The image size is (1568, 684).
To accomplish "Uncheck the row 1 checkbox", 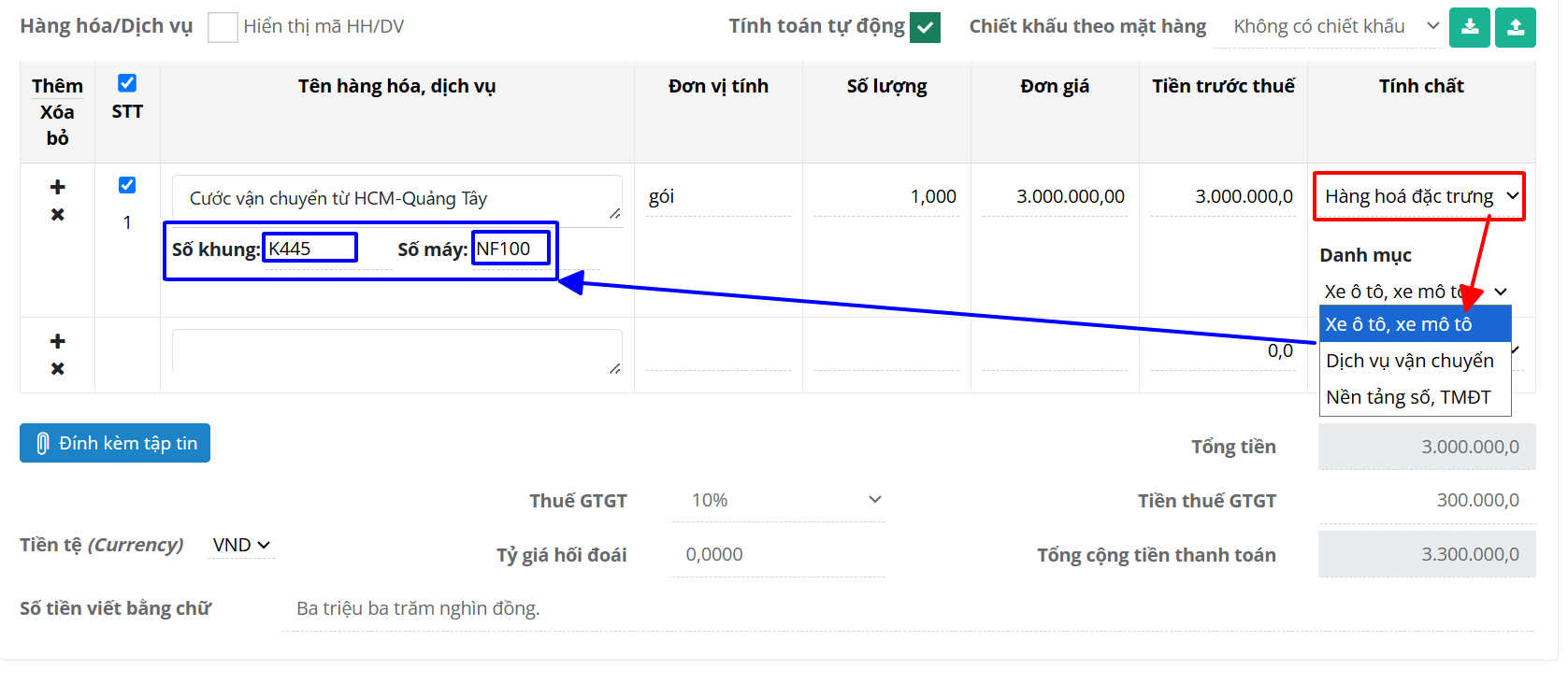I will coord(127,185).
